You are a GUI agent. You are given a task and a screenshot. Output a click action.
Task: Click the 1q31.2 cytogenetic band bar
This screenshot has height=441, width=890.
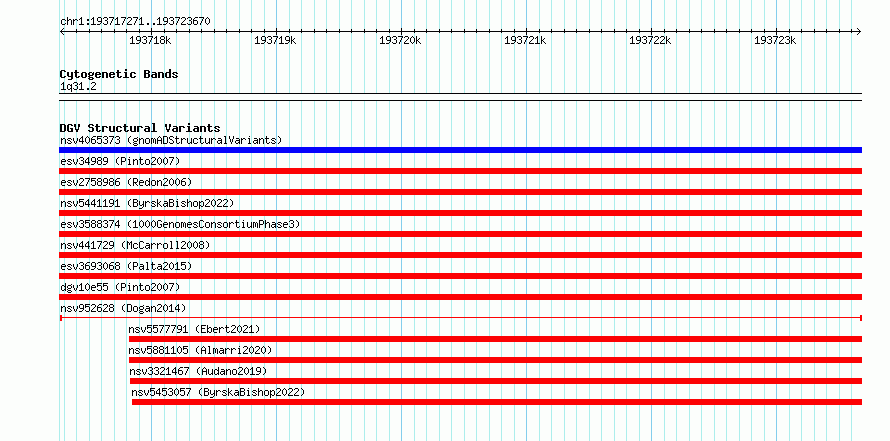(460, 97)
